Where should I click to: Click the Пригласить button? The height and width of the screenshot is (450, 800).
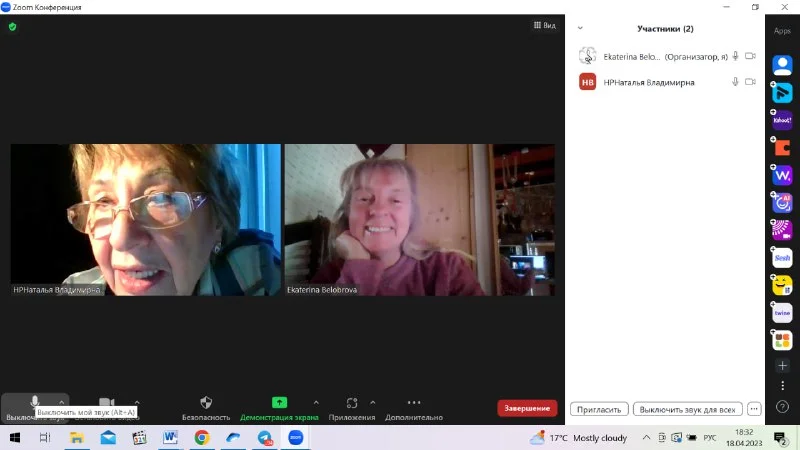click(599, 409)
